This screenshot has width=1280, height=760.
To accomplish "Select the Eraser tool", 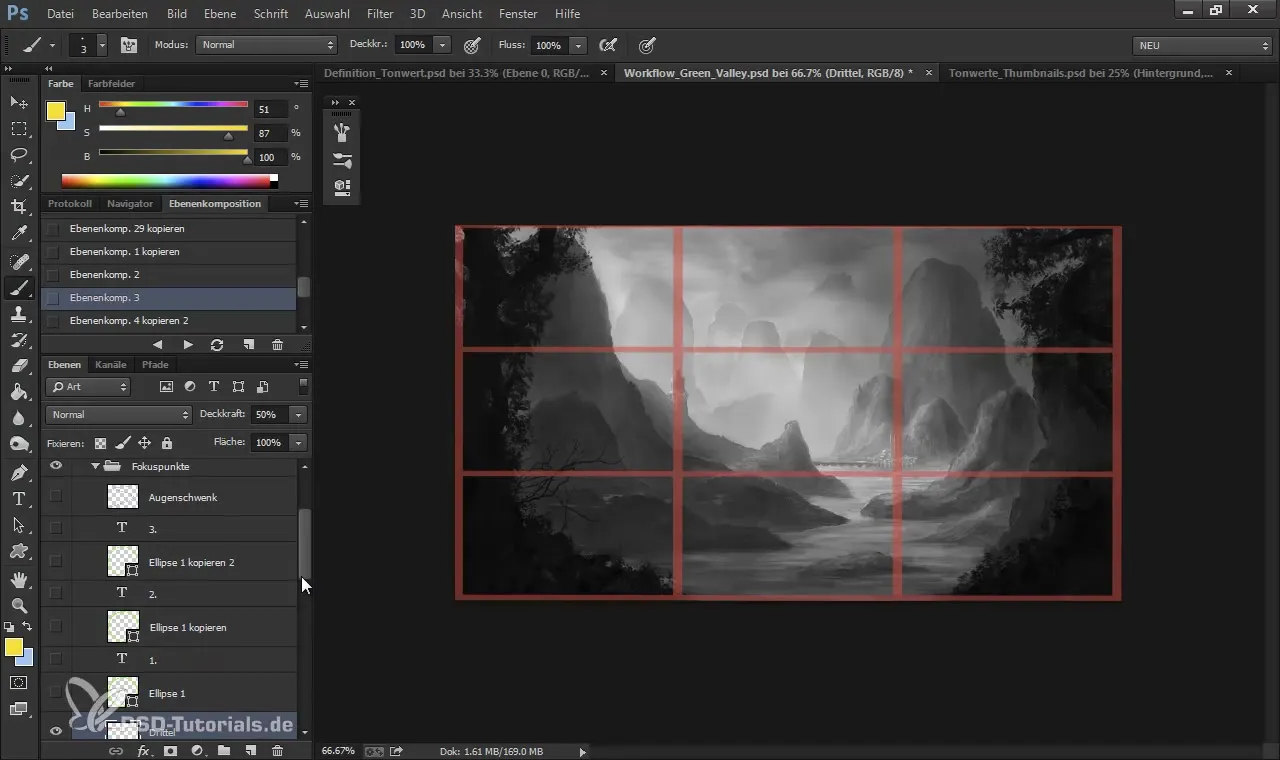I will point(19,366).
